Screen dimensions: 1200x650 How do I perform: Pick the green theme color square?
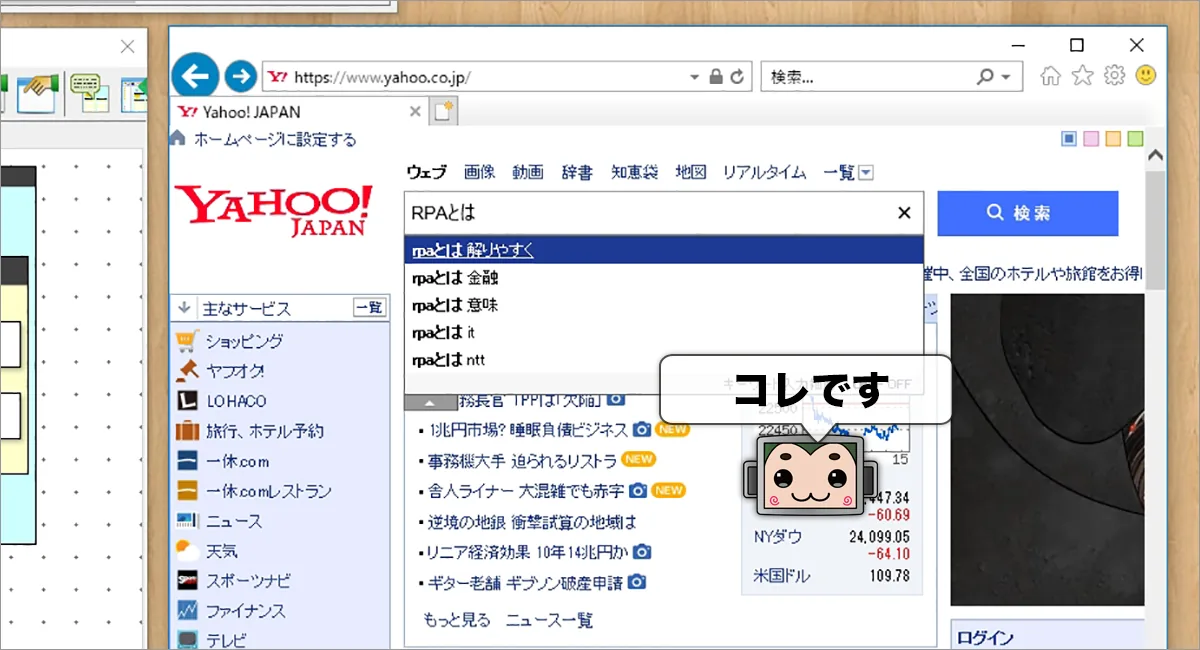pyautogui.click(x=1135, y=139)
